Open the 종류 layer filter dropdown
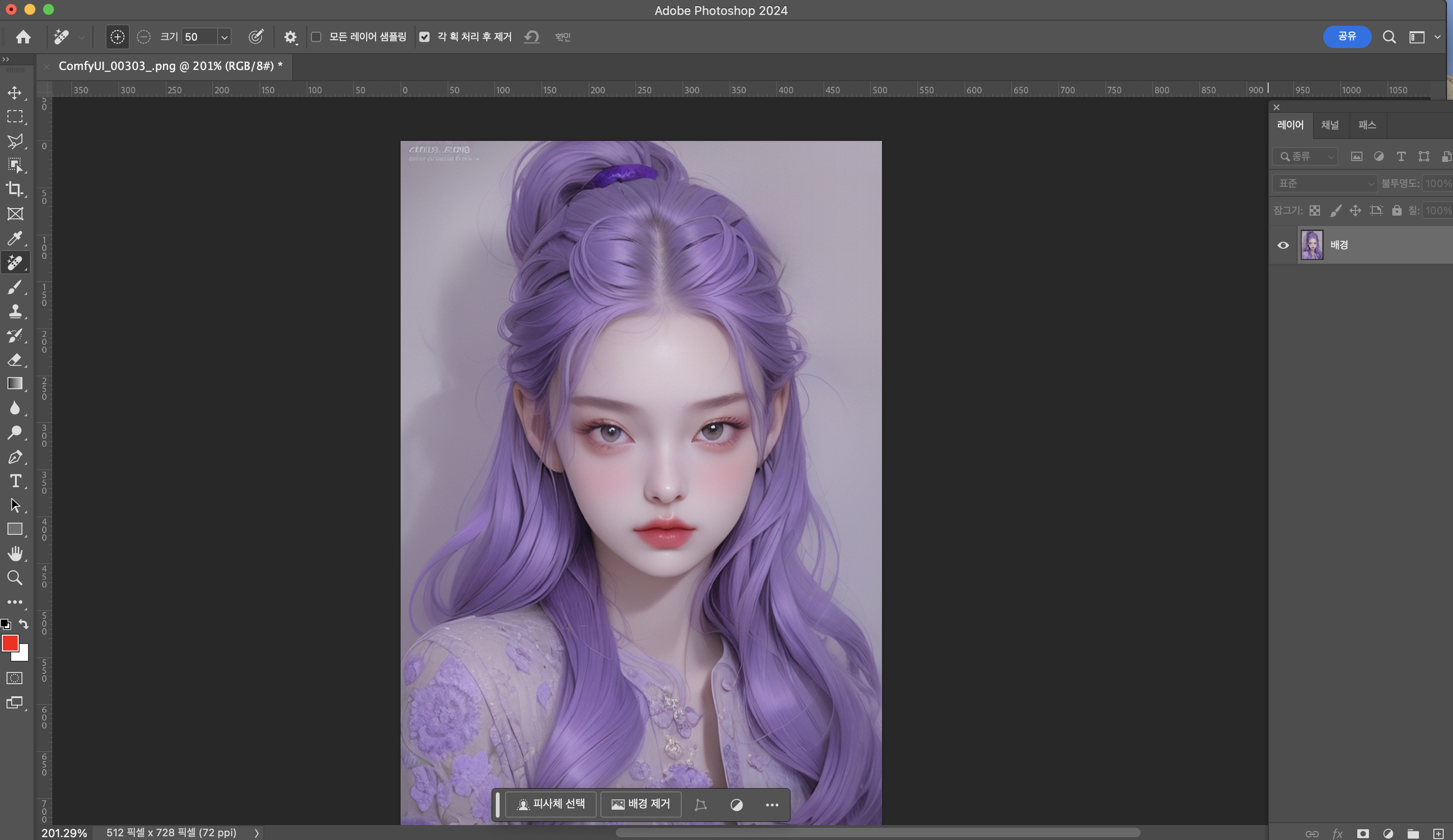 coord(1306,156)
